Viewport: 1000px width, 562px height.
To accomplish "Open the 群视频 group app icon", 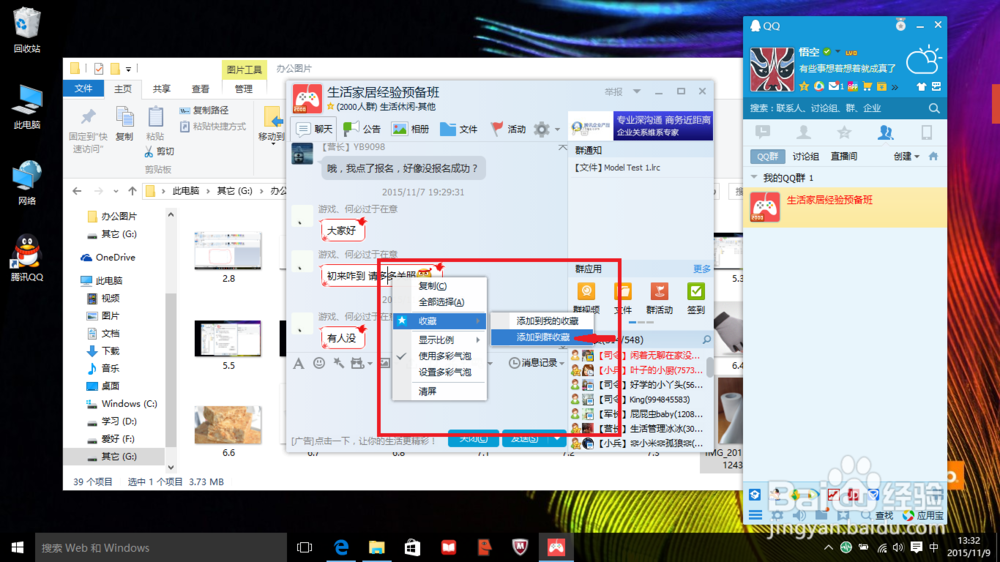I will coord(586,298).
